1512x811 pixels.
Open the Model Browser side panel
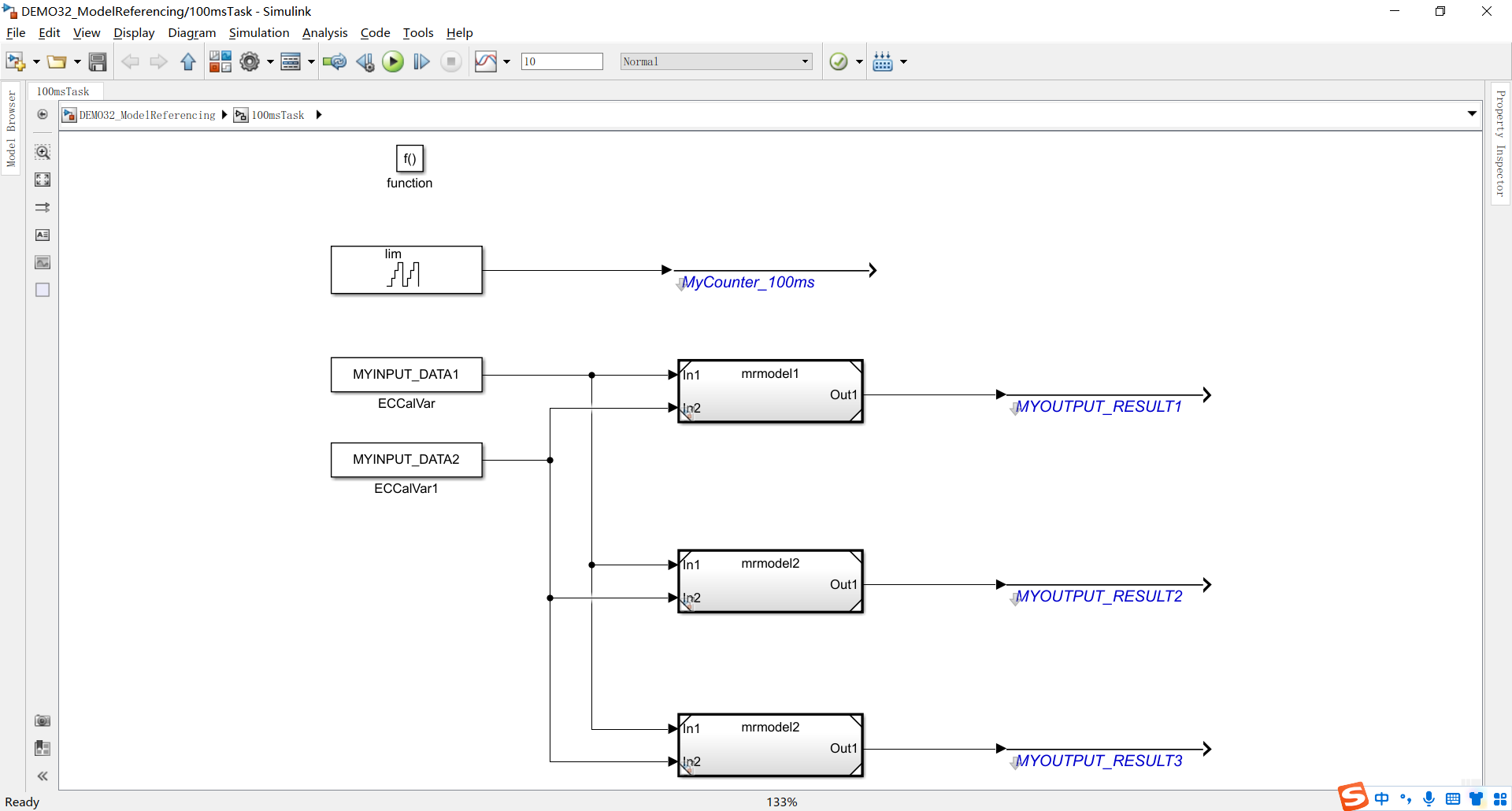[x=11, y=128]
